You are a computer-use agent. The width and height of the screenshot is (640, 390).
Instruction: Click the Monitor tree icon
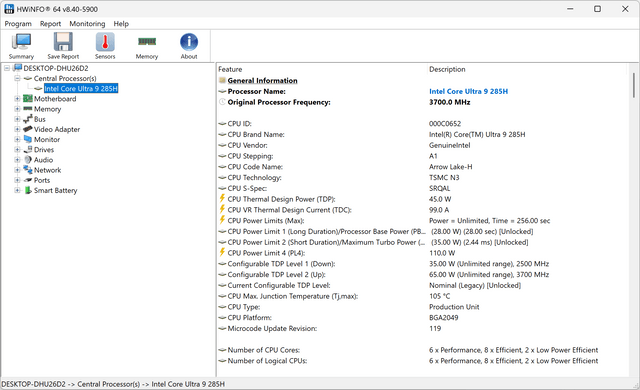28,139
